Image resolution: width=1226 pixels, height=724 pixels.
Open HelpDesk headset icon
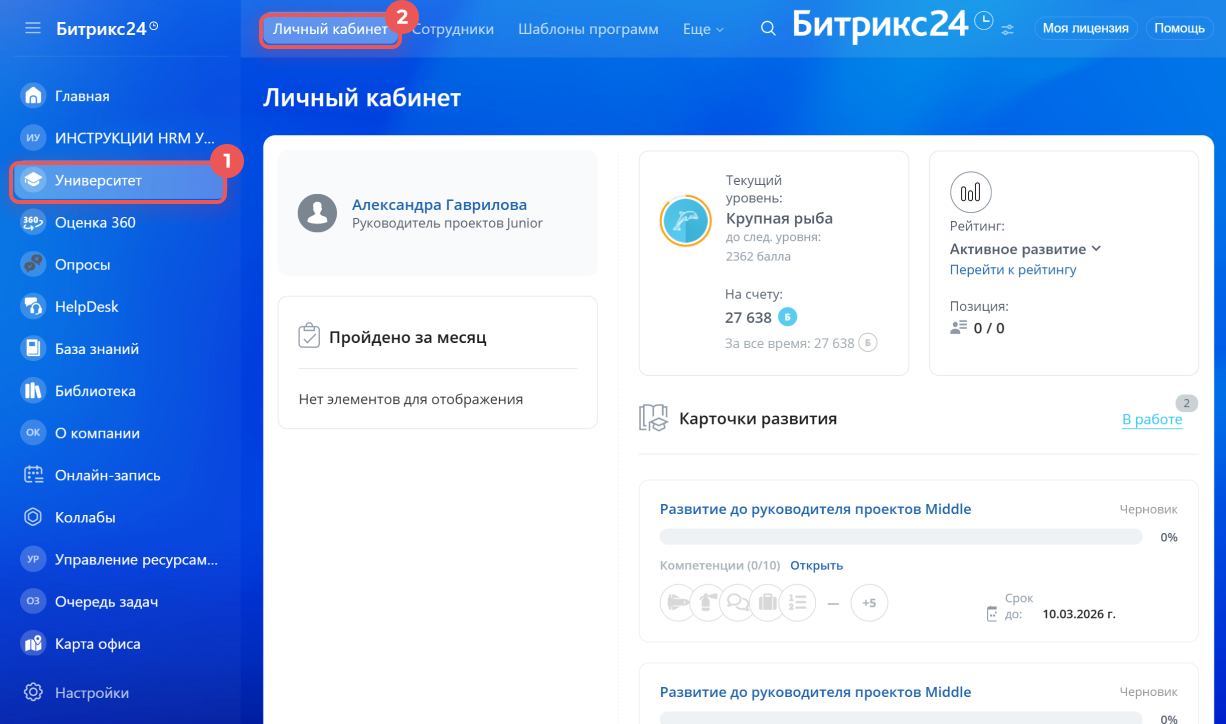[33, 307]
